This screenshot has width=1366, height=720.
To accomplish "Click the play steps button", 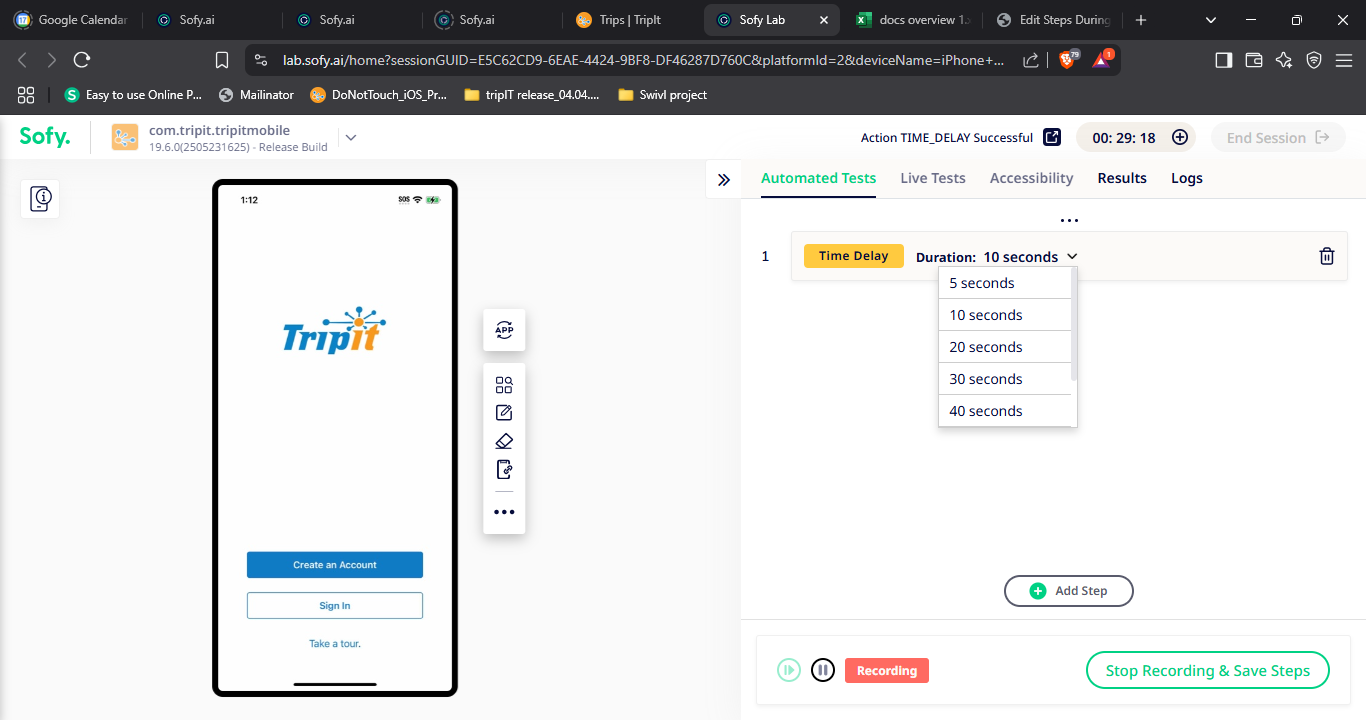I will pos(789,670).
